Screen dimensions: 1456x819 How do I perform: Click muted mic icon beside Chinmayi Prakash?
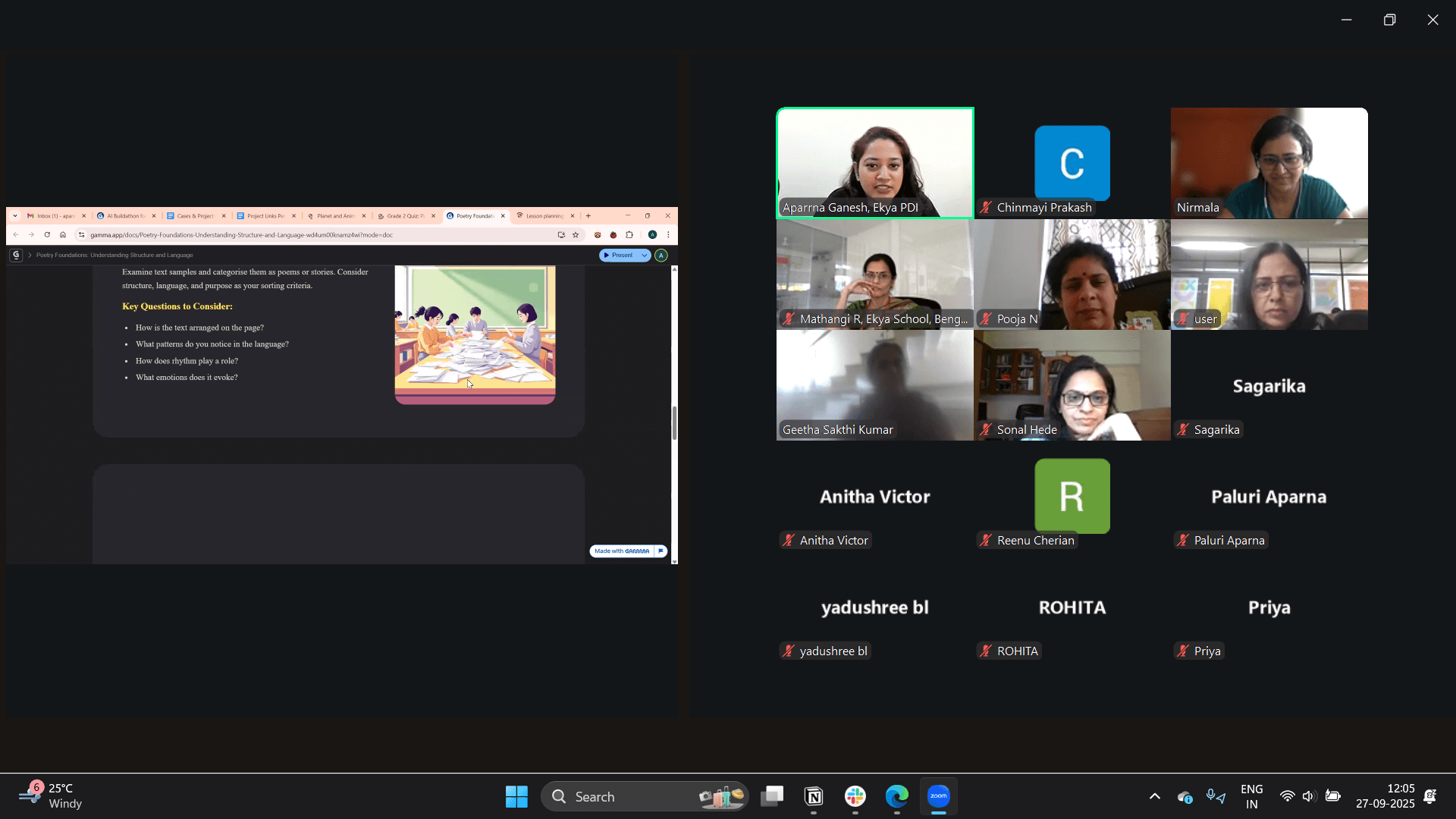(x=986, y=208)
